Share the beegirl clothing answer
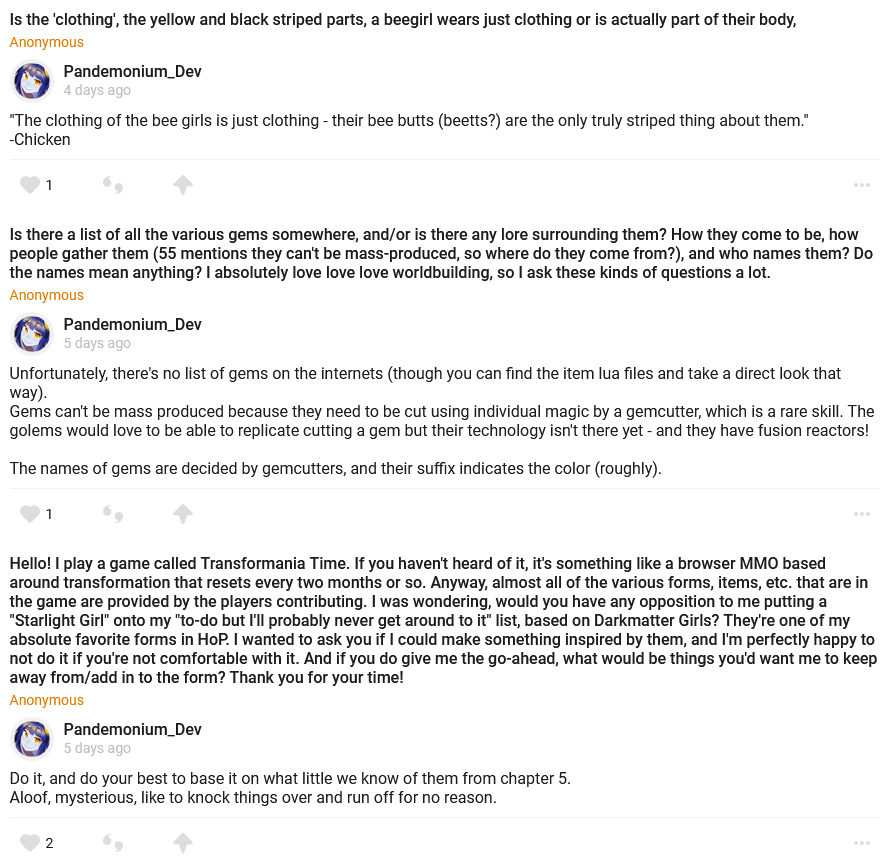Viewport: 890px width, 863px height. 182,185
